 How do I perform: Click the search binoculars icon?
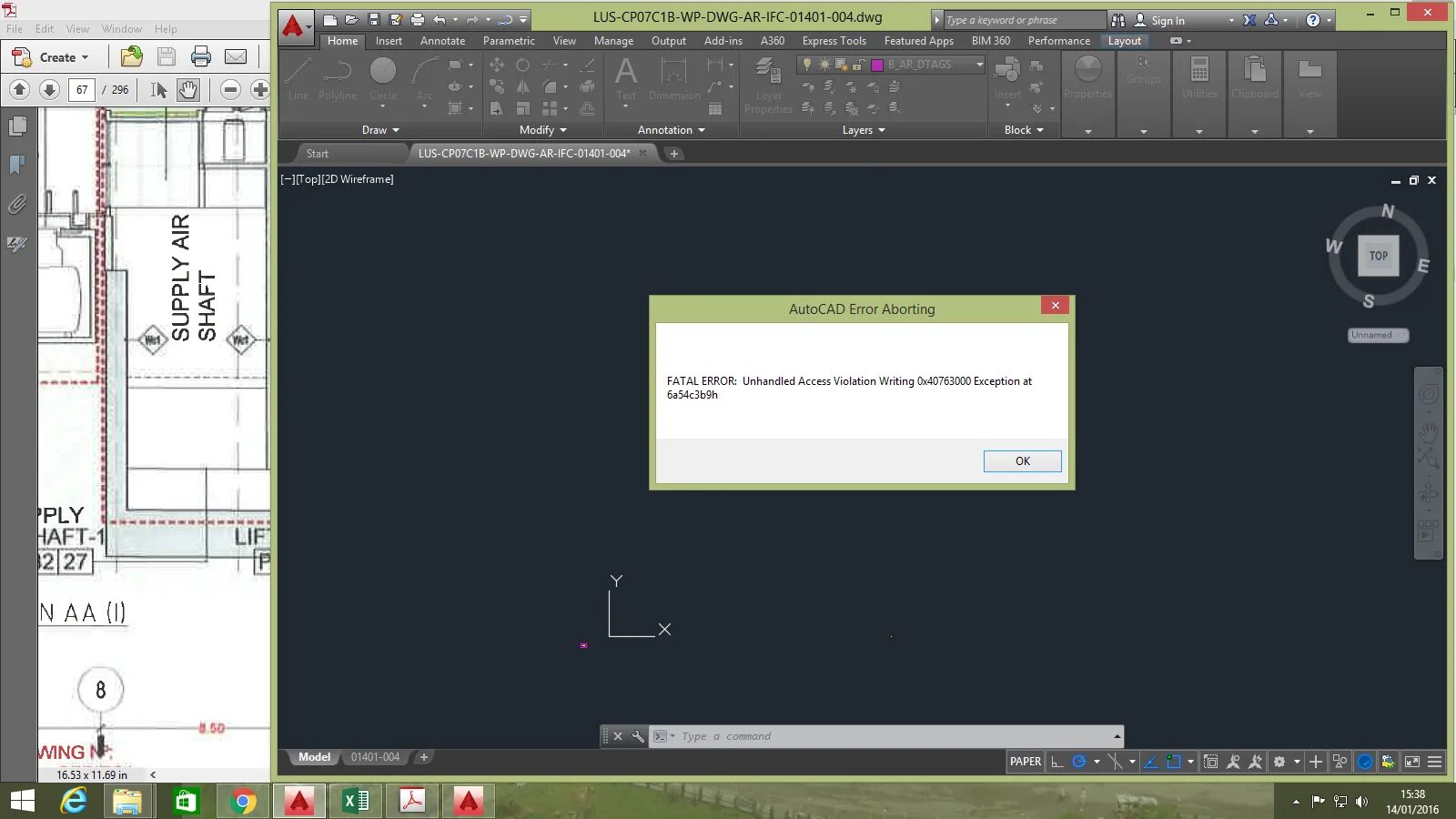(1118, 20)
